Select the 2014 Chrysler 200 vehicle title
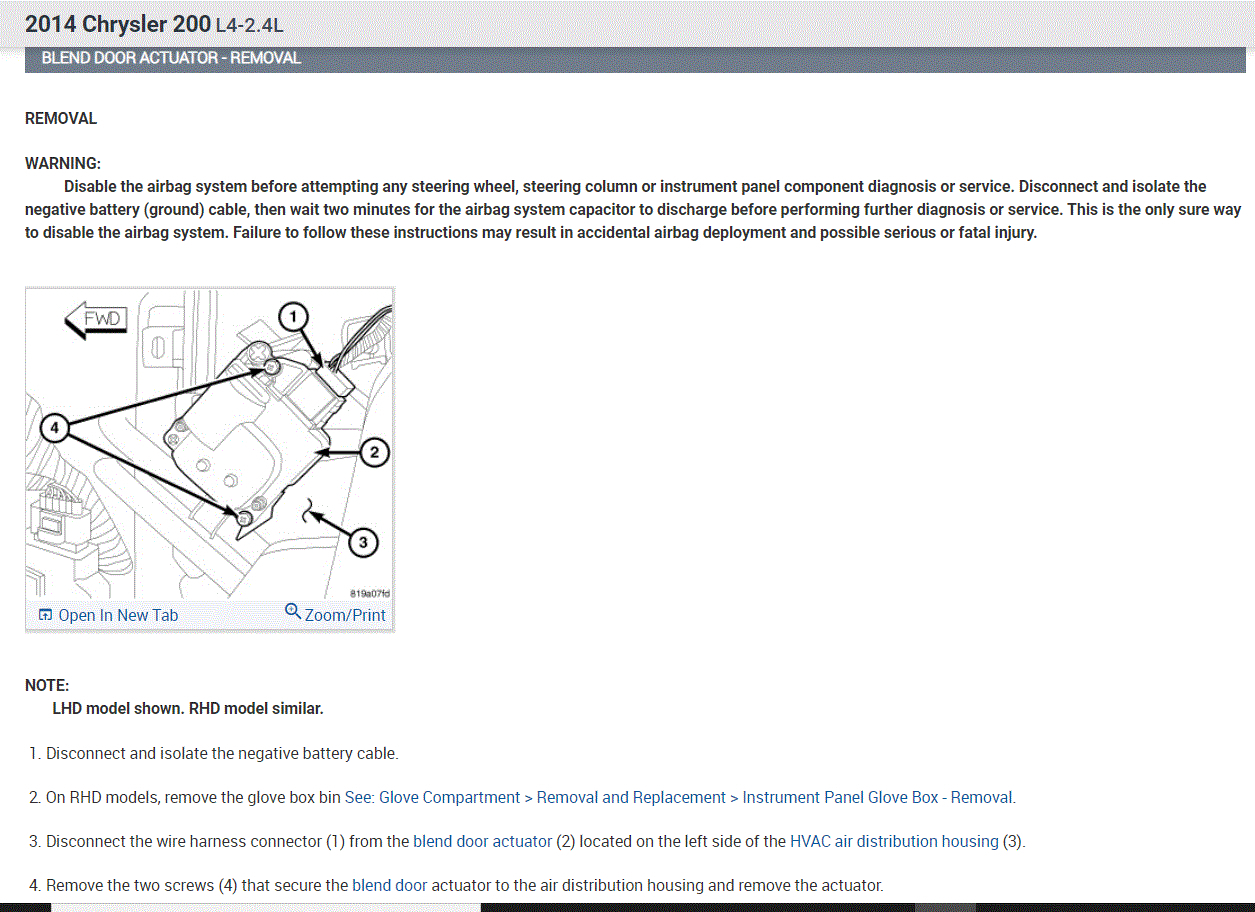The height and width of the screenshot is (912, 1255). [x=118, y=23]
